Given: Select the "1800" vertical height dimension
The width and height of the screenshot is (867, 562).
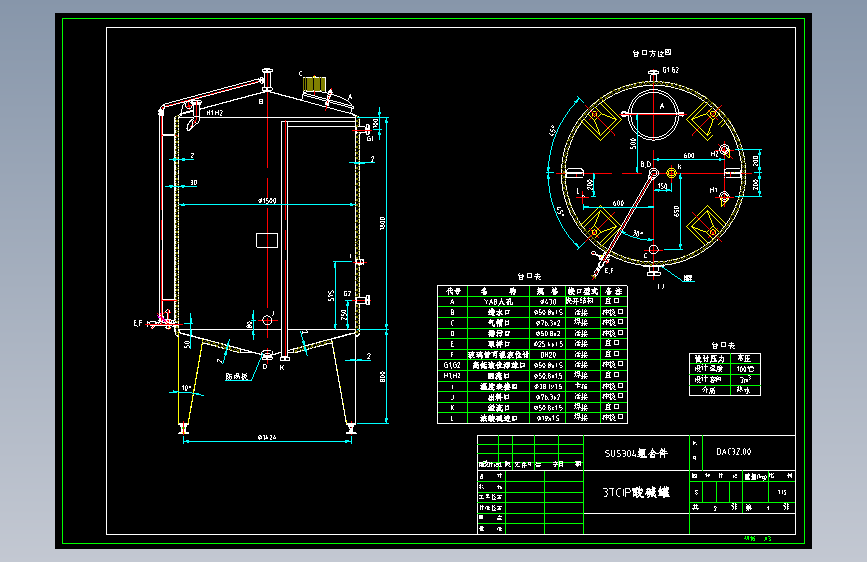Looking at the screenshot, I should point(382,223).
